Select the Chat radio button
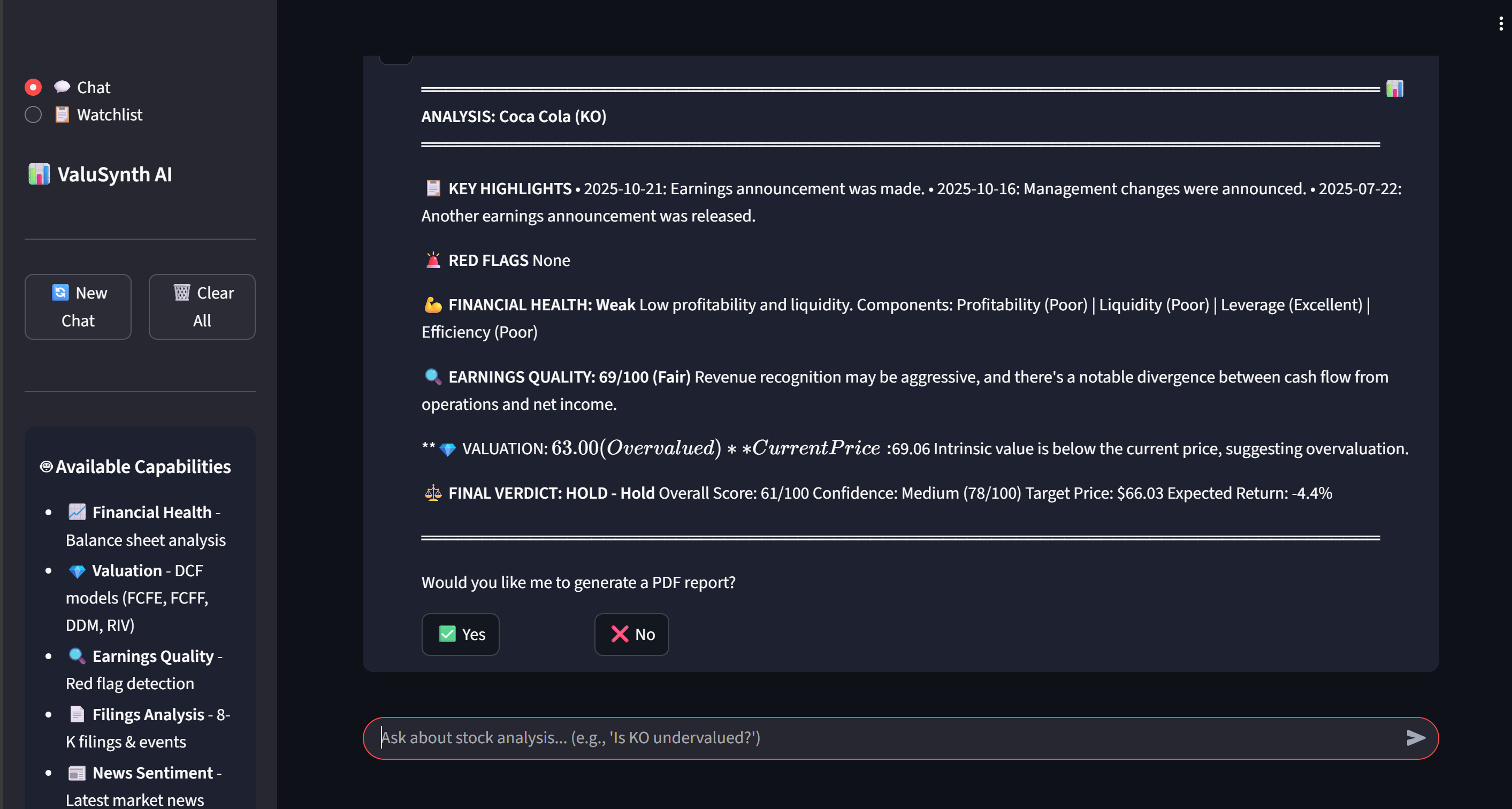Viewport: 1512px width, 809px height. [x=34, y=87]
